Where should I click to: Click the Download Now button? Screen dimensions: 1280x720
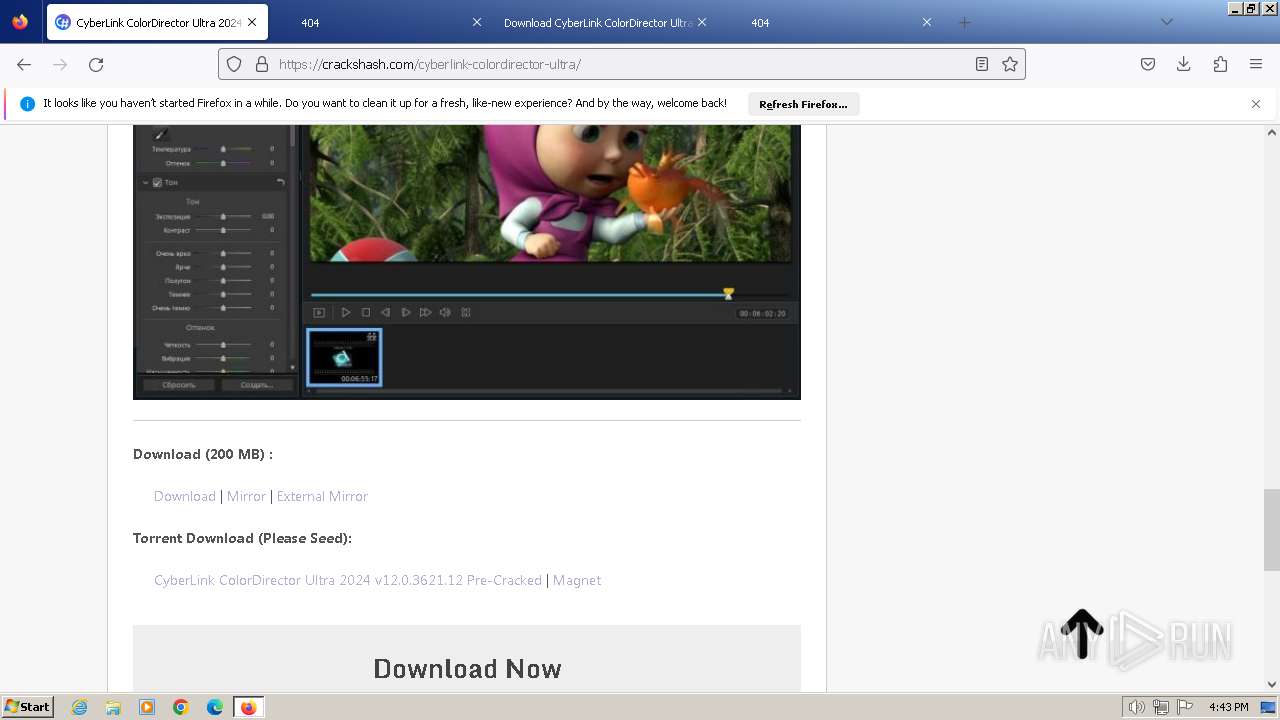click(x=467, y=668)
